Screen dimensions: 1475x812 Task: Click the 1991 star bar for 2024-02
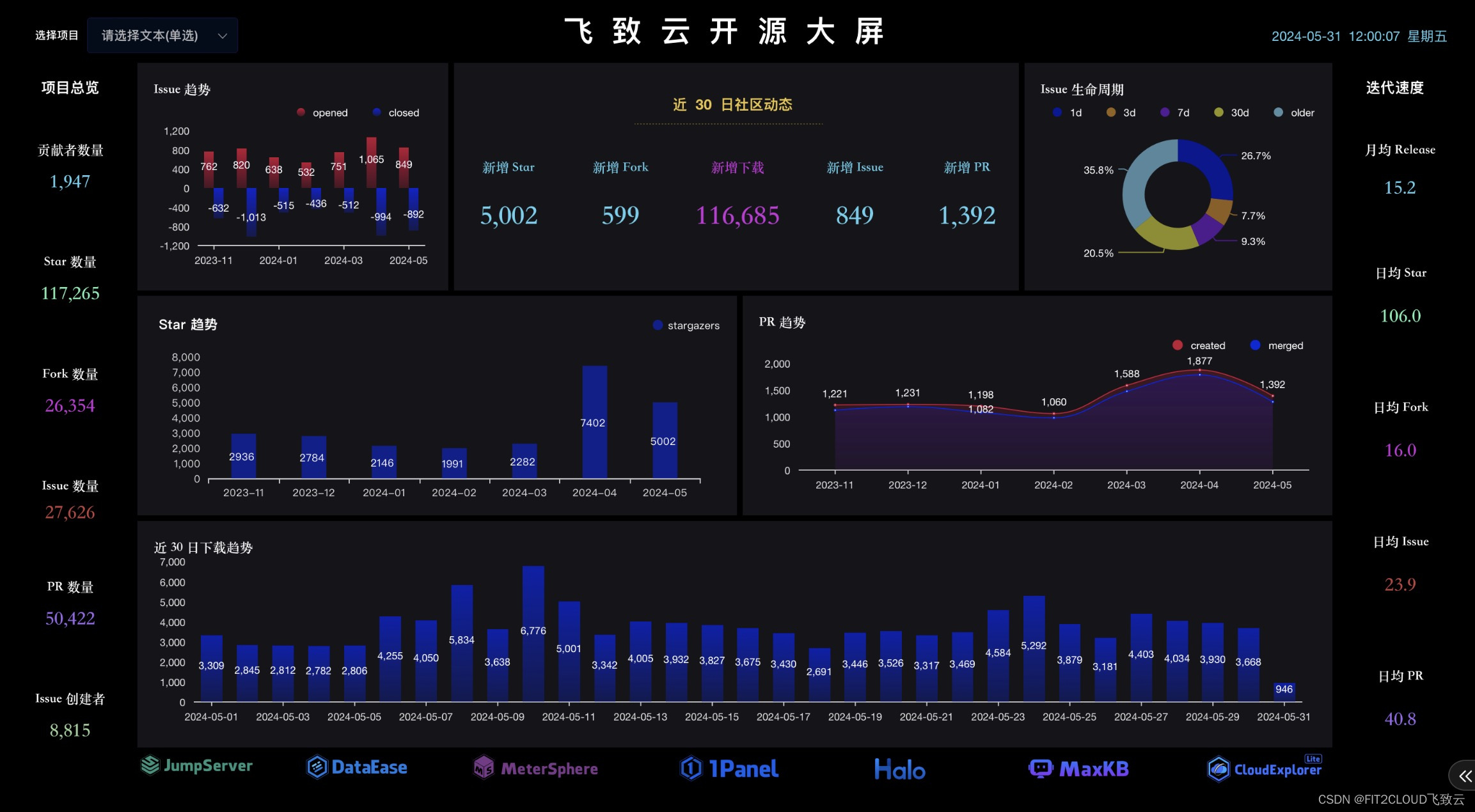coord(454,463)
